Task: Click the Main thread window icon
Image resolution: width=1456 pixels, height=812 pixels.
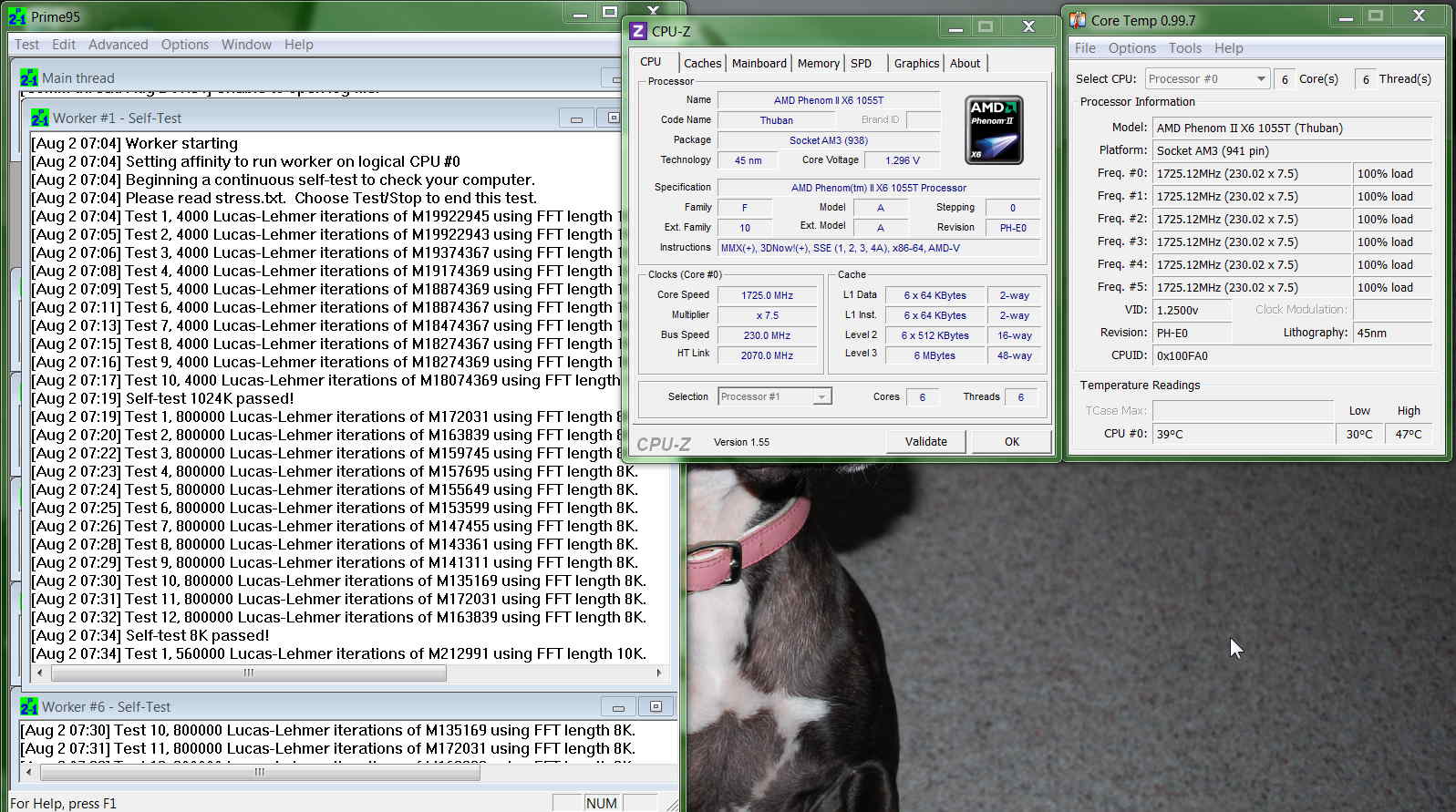Action: click(28, 78)
